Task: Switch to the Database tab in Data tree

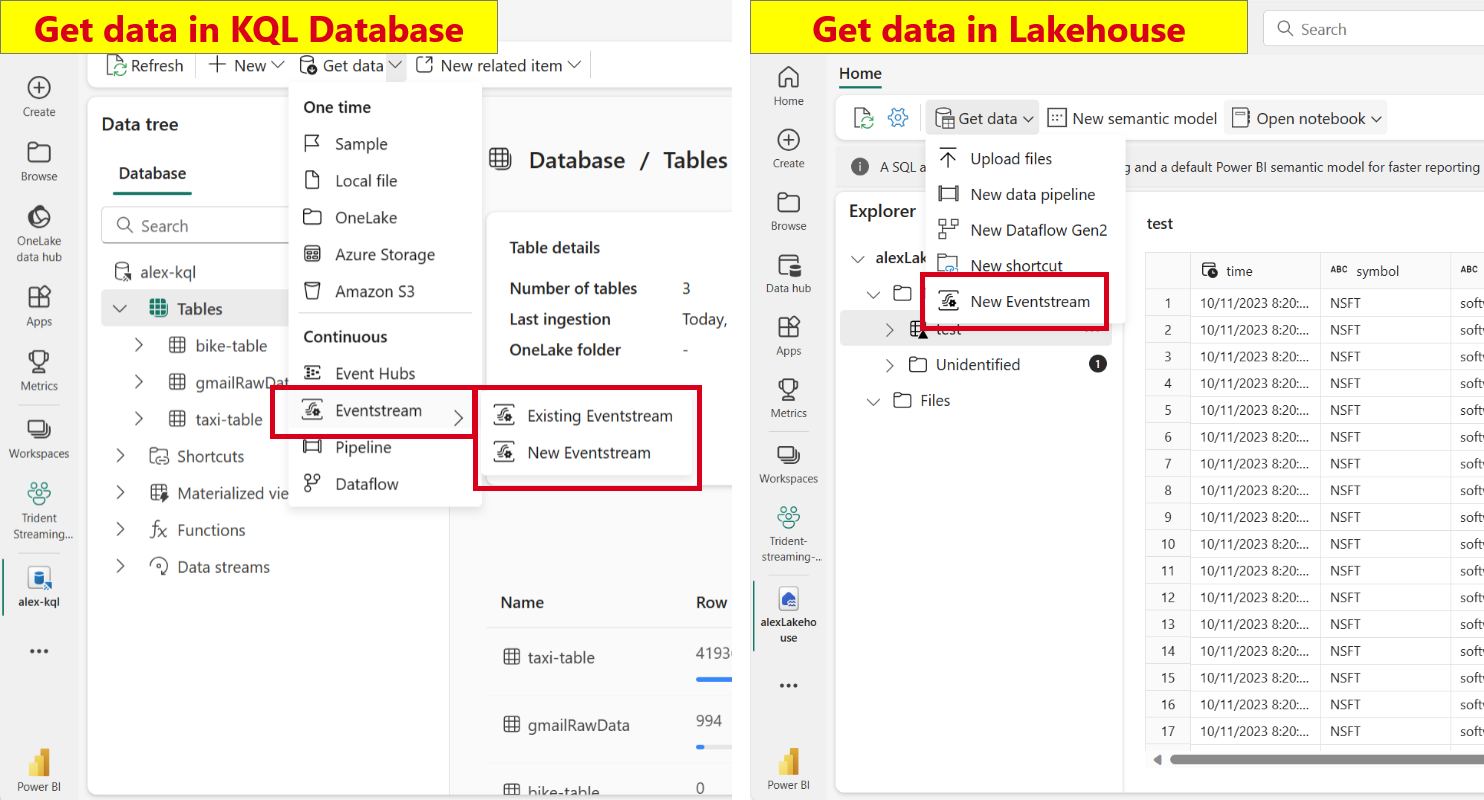Action: [152, 174]
